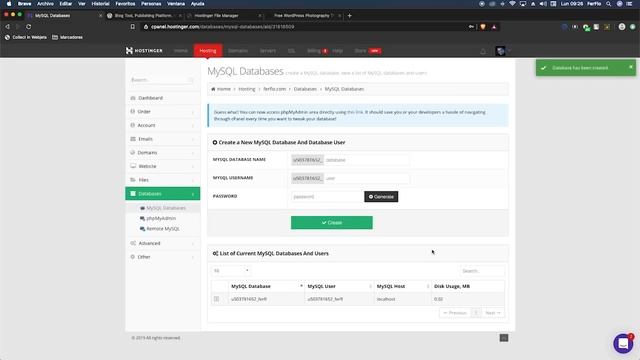Viewport: 640px width, 360px height.
Task: Open the Brave Shields lion icon
Action: pyautogui.click(x=483, y=27)
